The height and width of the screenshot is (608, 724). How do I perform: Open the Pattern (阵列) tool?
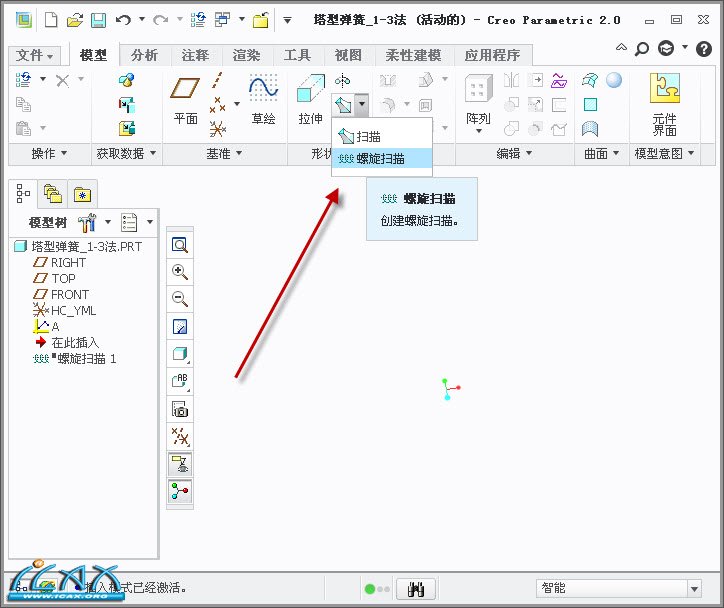pos(478,103)
